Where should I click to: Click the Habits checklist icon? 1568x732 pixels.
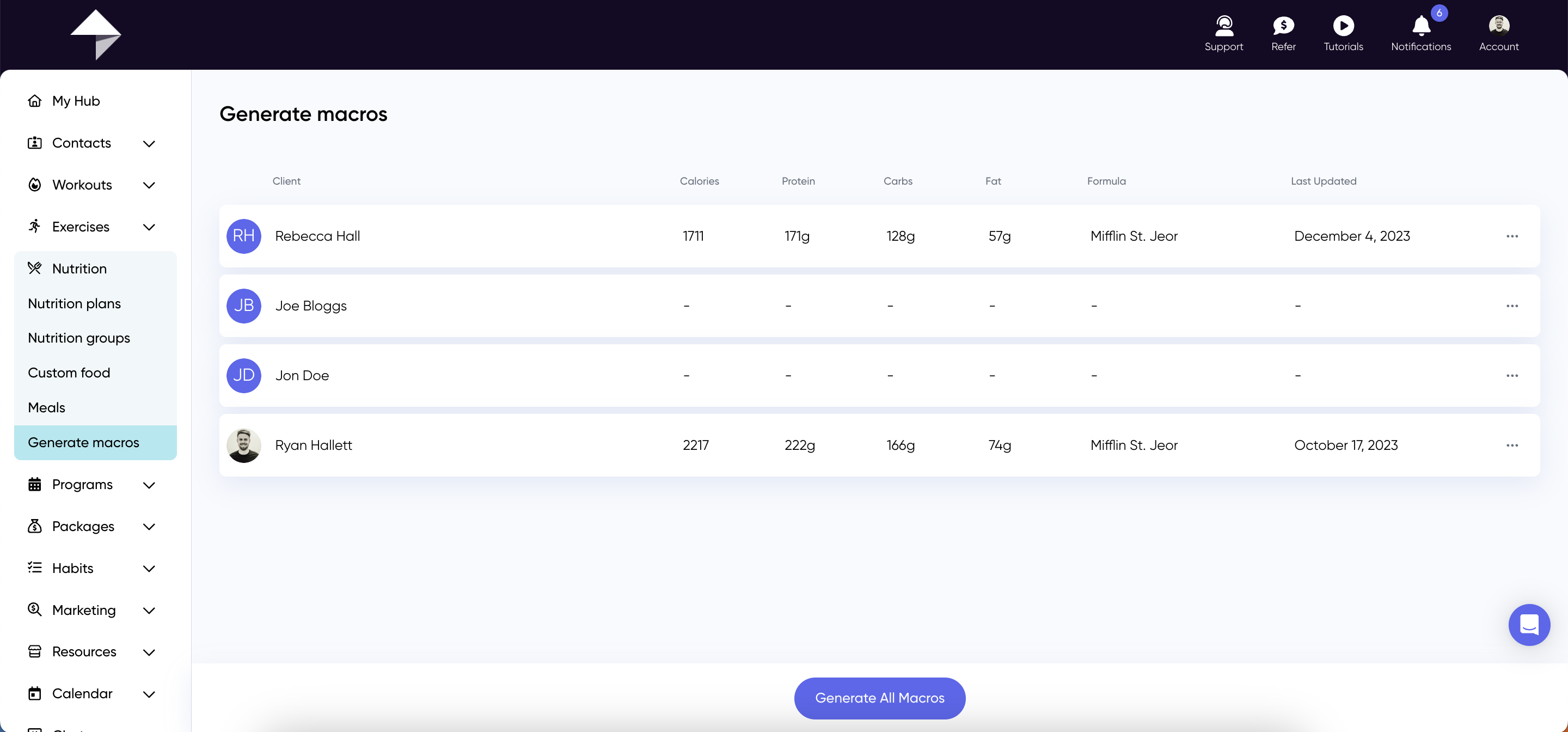(x=35, y=568)
